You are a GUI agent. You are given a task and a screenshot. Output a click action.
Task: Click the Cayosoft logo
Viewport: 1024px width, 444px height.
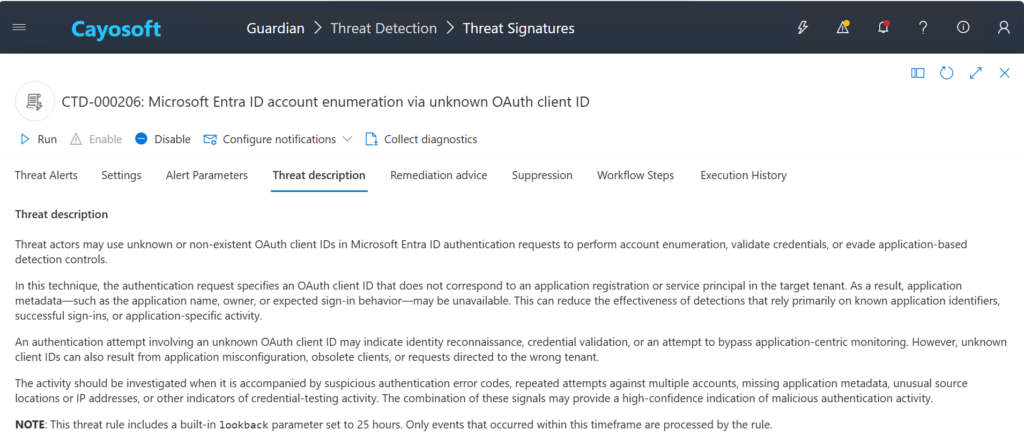(x=116, y=29)
